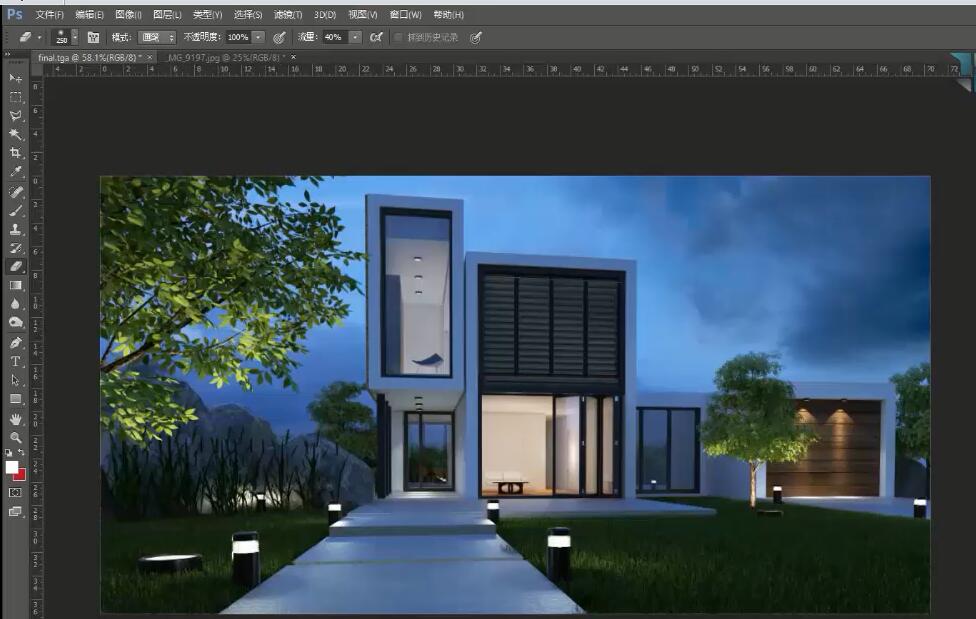This screenshot has width=976, height=619.
Task: Reset to default foreground/background colors
Action: pos(8,453)
